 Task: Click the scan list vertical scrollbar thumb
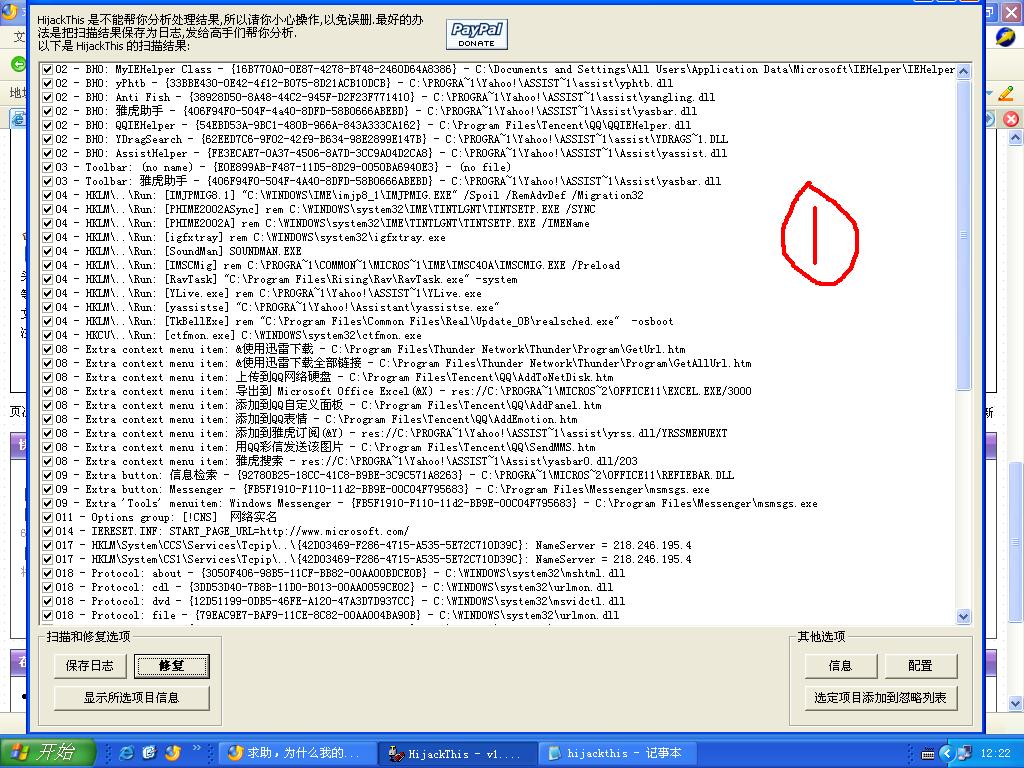click(963, 235)
